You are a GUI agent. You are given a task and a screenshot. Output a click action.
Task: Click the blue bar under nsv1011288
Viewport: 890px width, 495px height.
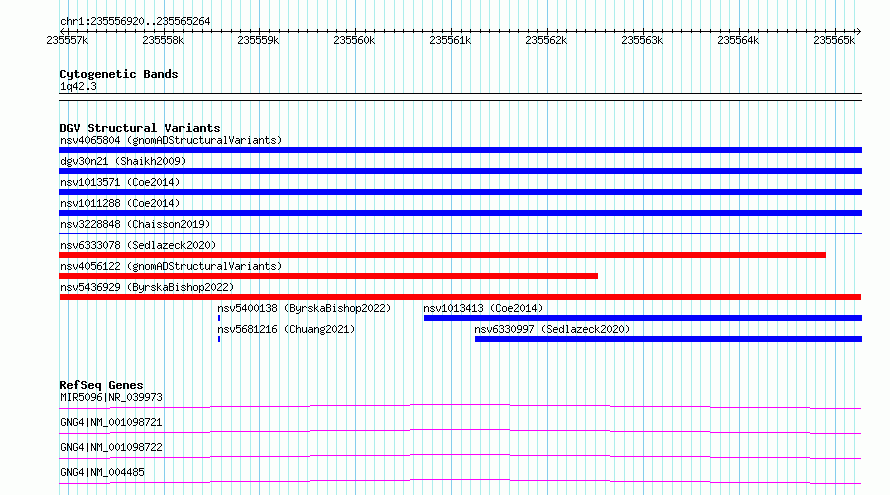tap(460, 213)
